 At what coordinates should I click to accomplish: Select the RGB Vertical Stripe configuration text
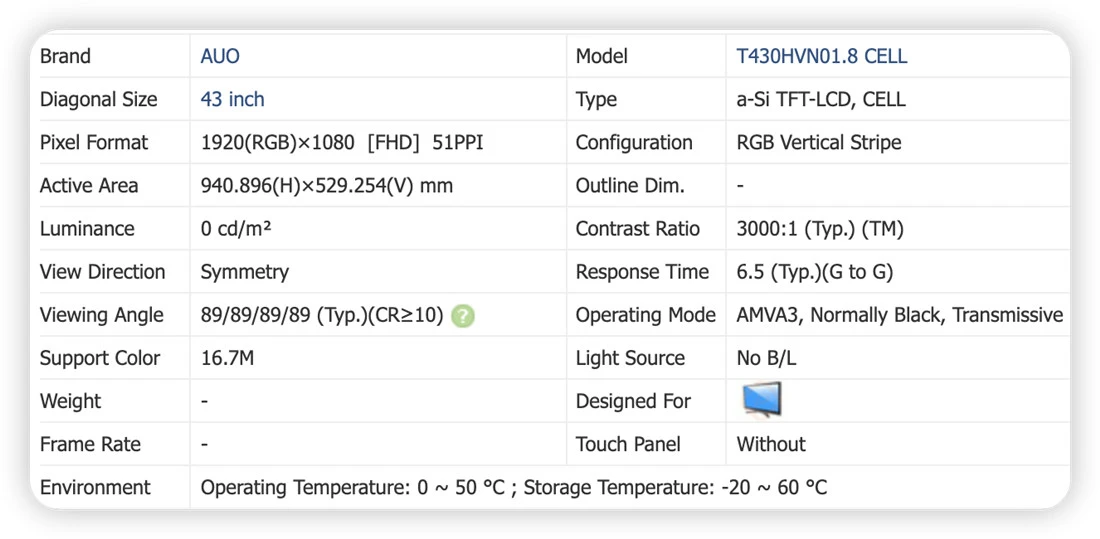pos(819,142)
